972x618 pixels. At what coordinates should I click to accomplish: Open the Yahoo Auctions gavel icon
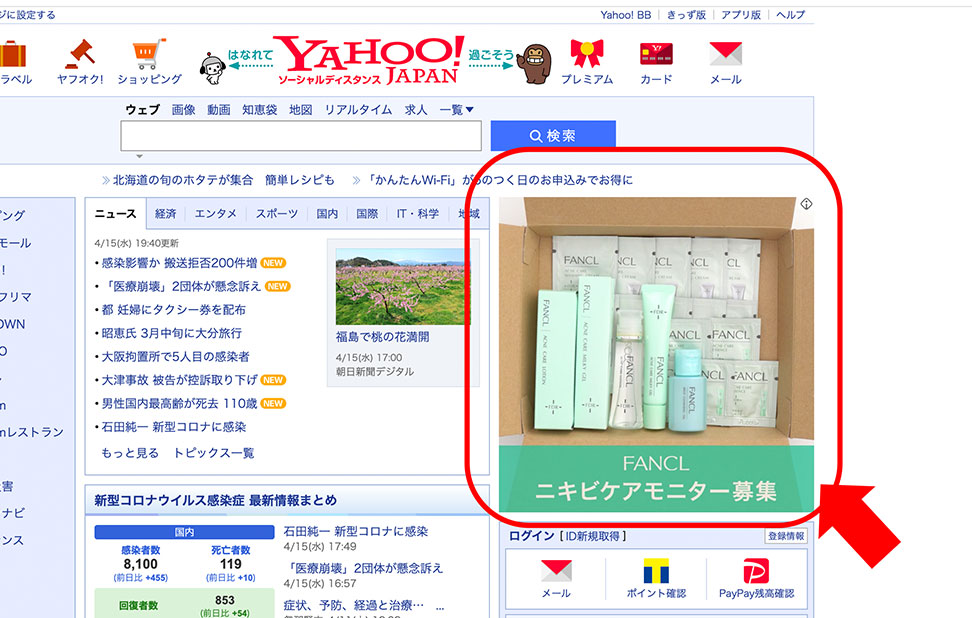pos(81,55)
